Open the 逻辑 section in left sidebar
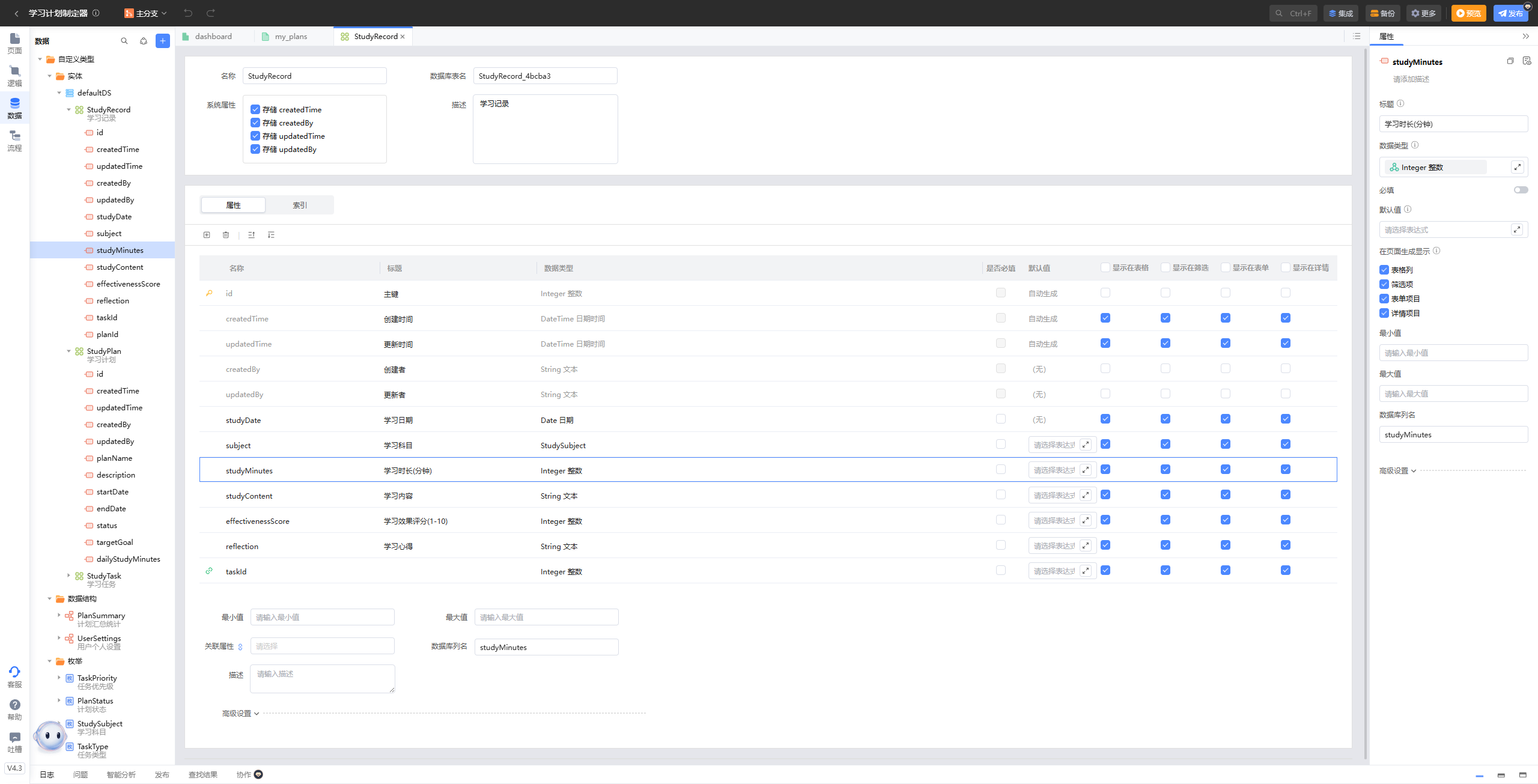 (x=14, y=76)
